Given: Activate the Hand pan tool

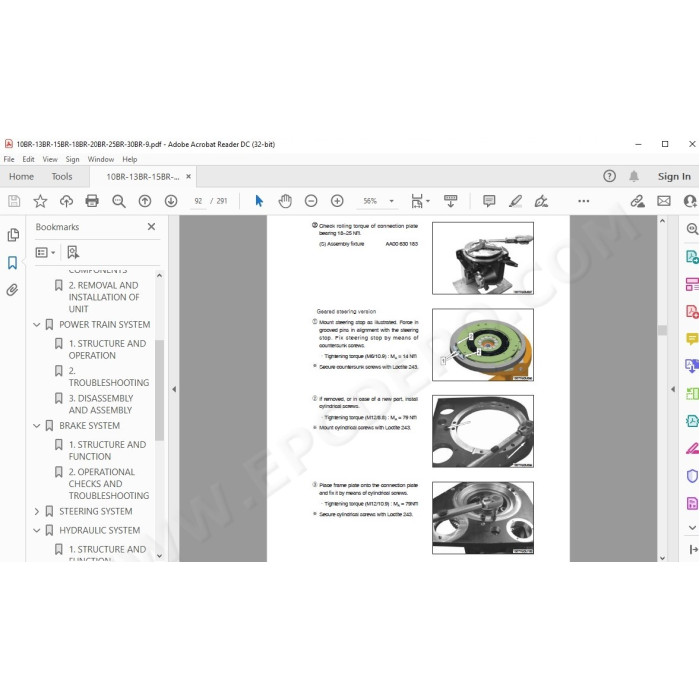Looking at the screenshot, I should point(285,201).
